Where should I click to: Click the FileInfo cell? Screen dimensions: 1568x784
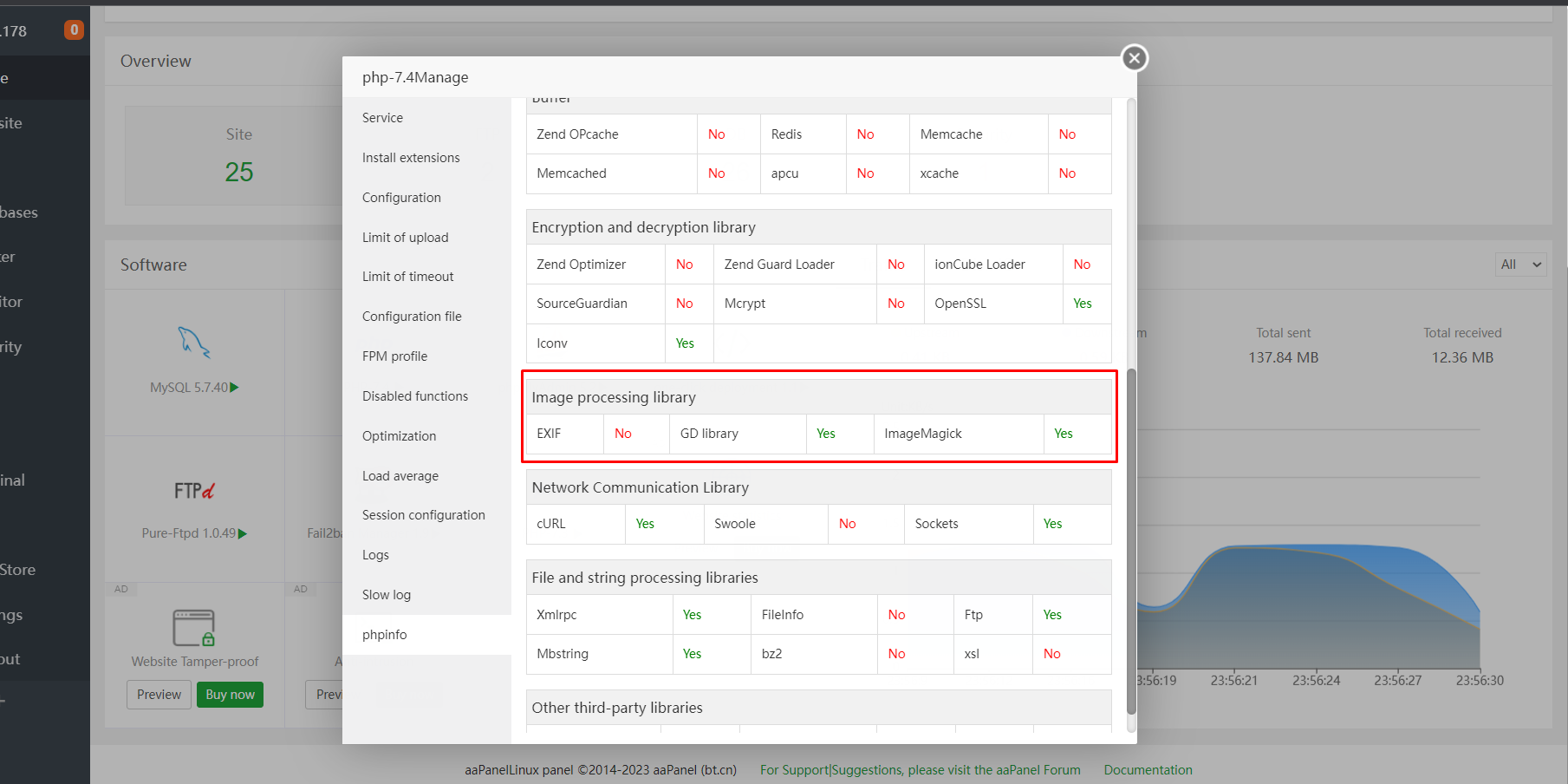pos(814,615)
